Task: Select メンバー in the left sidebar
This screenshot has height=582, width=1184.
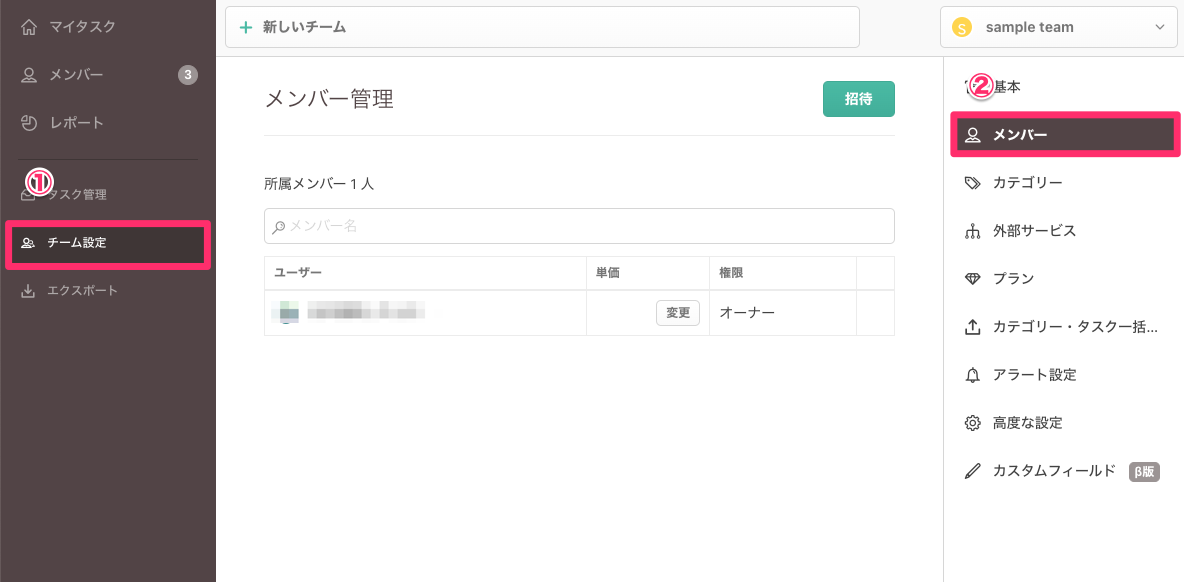Action: click(x=76, y=75)
